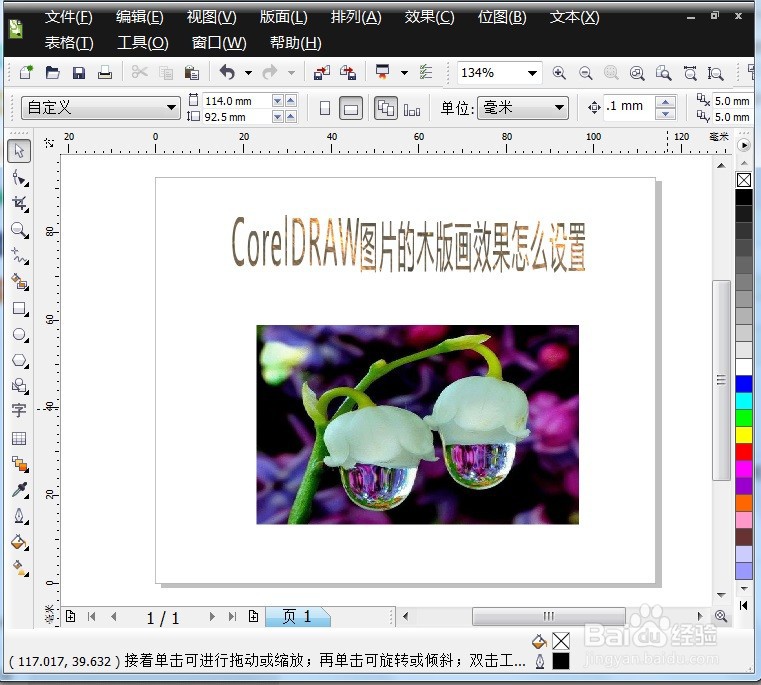Select the Crop tool

click(x=19, y=203)
